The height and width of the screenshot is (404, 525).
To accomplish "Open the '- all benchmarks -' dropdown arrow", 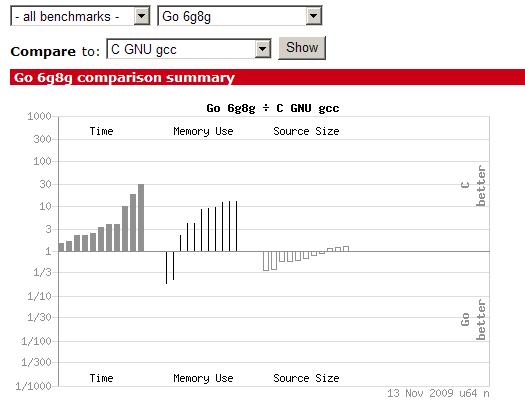I will [x=142, y=16].
